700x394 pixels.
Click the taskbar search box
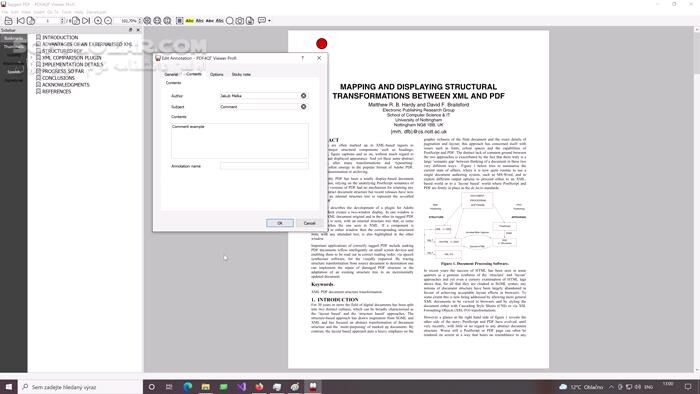[80, 386]
